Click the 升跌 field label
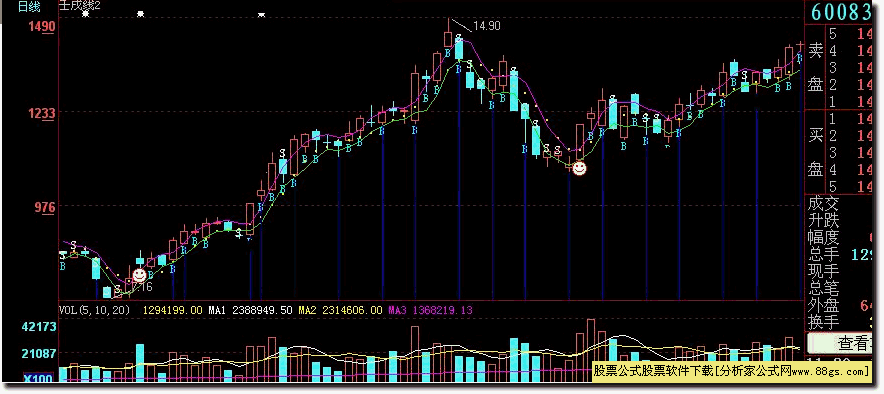 [x=823, y=220]
